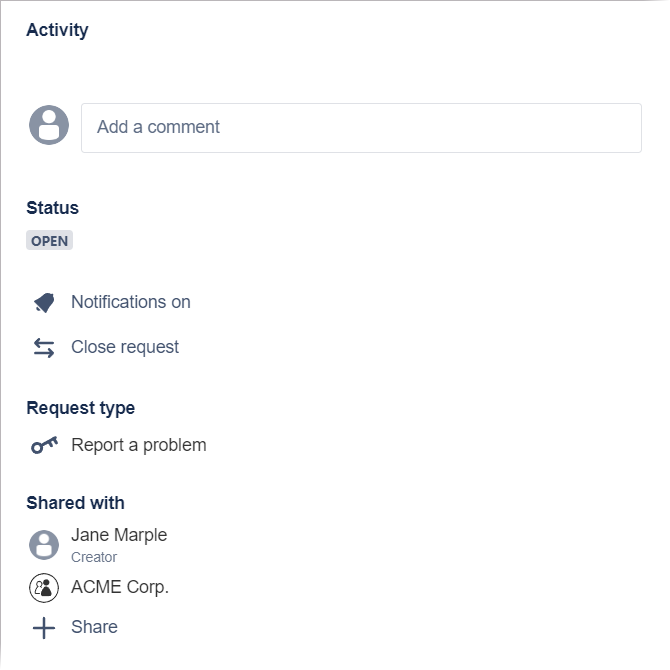Click the Creator label under Jane Marple
This screenshot has height=670, width=670.
(x=94, y=557)
